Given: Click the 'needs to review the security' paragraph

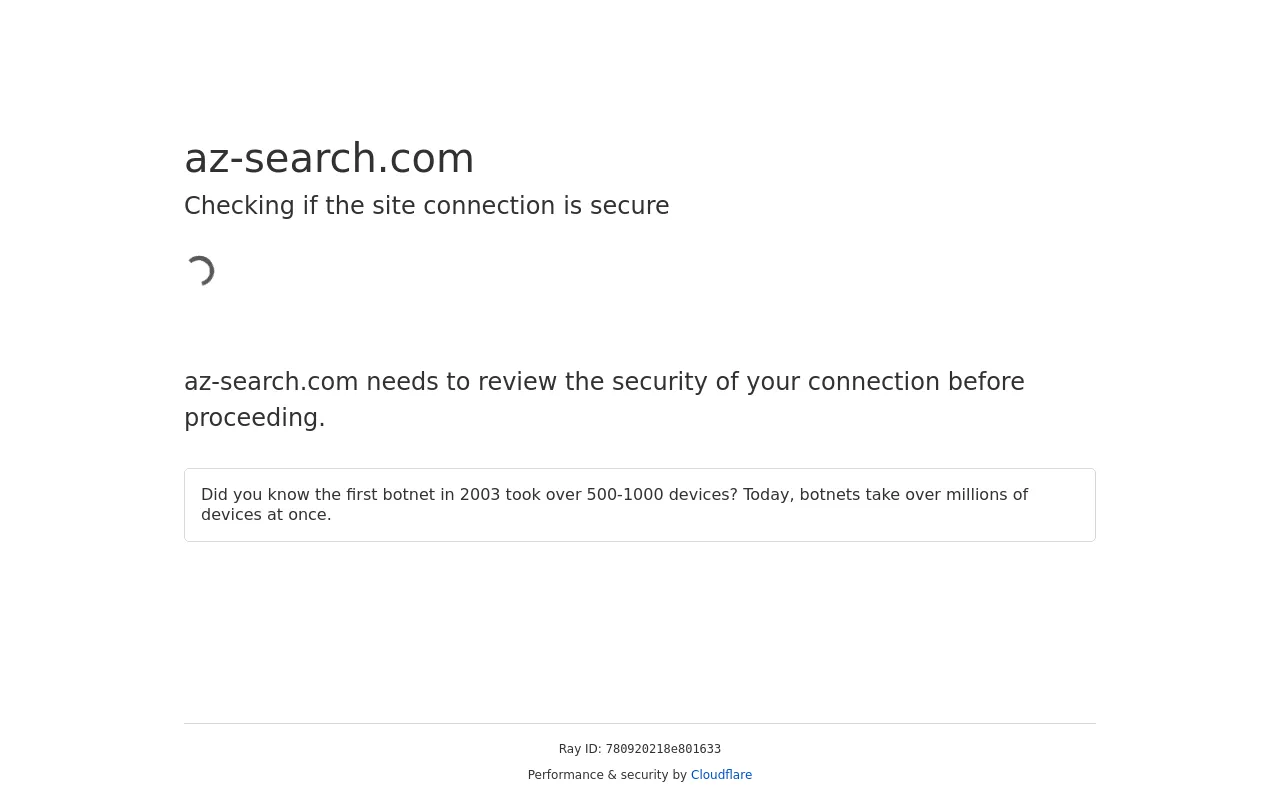Looking at the screenshot, I should [604, 400].
